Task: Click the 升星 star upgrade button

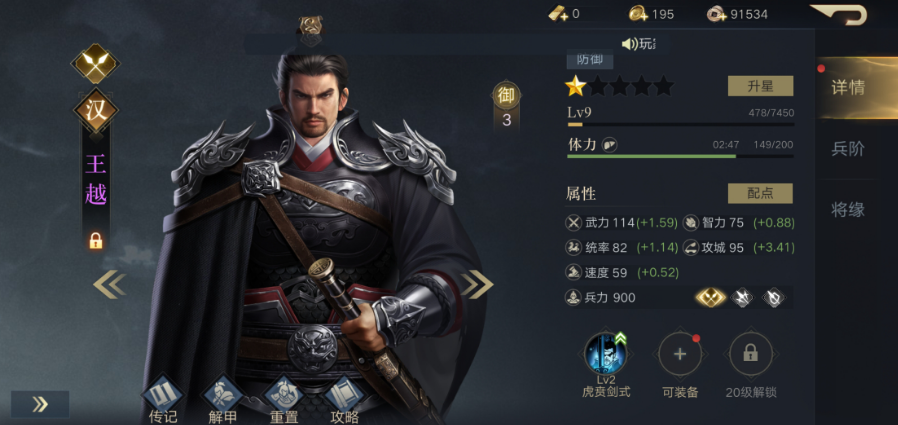Action: point(761,86)
